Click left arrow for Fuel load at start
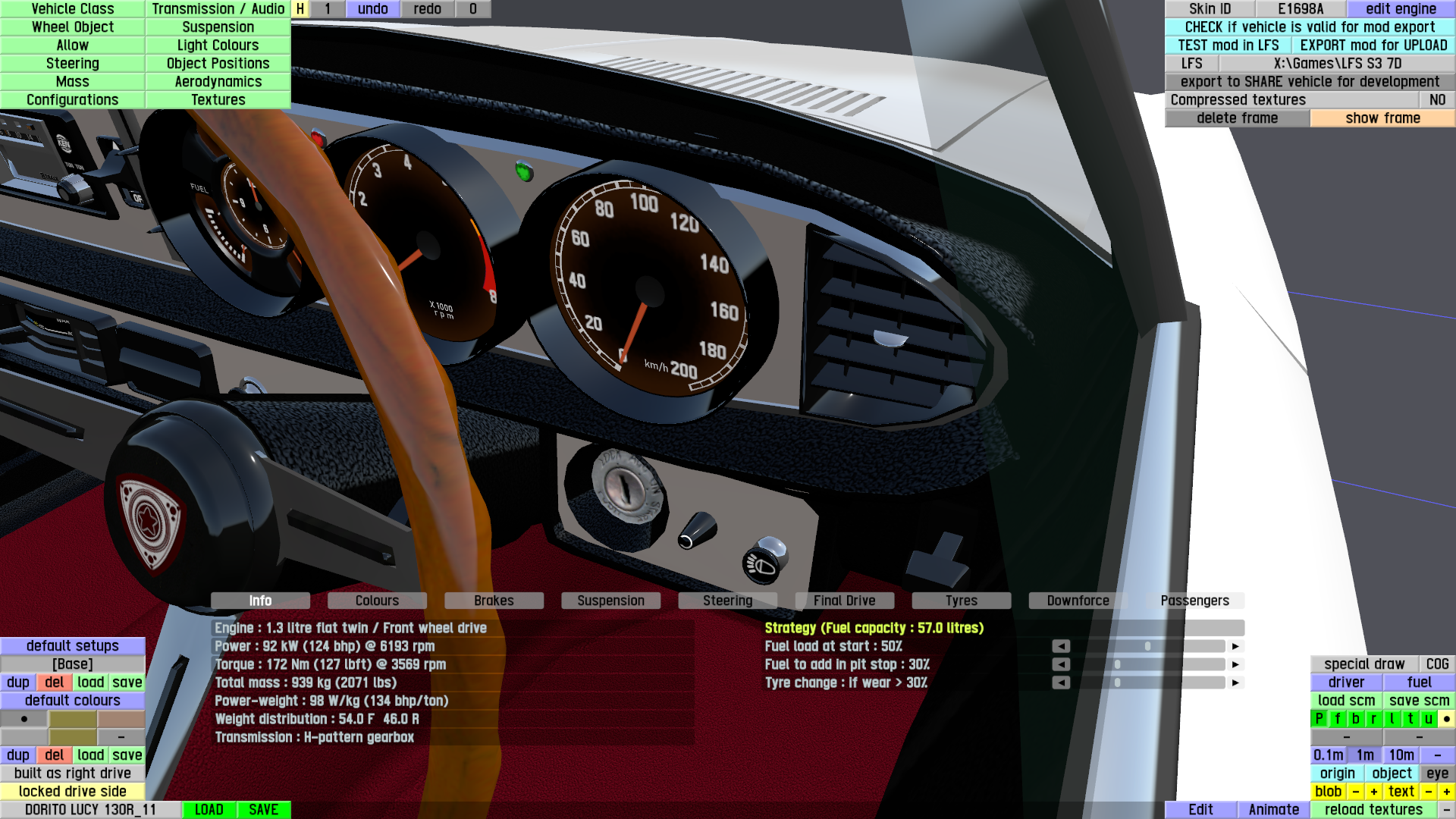This screenshot has height=819, width=1456. pos(1061,646)
